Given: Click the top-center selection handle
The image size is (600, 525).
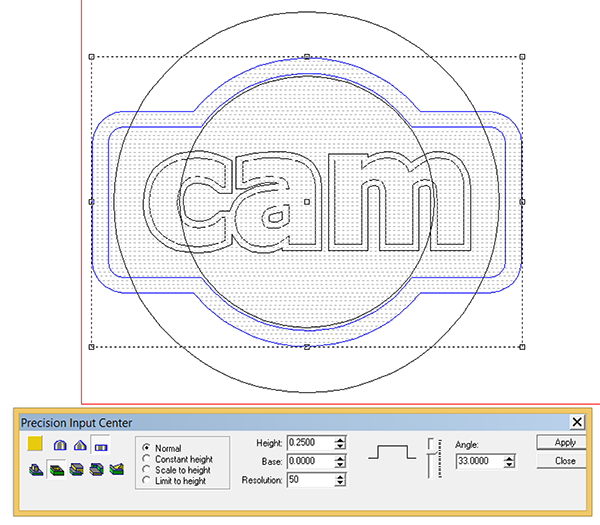Looking at the screenshot, I should [x=307, y=57].
